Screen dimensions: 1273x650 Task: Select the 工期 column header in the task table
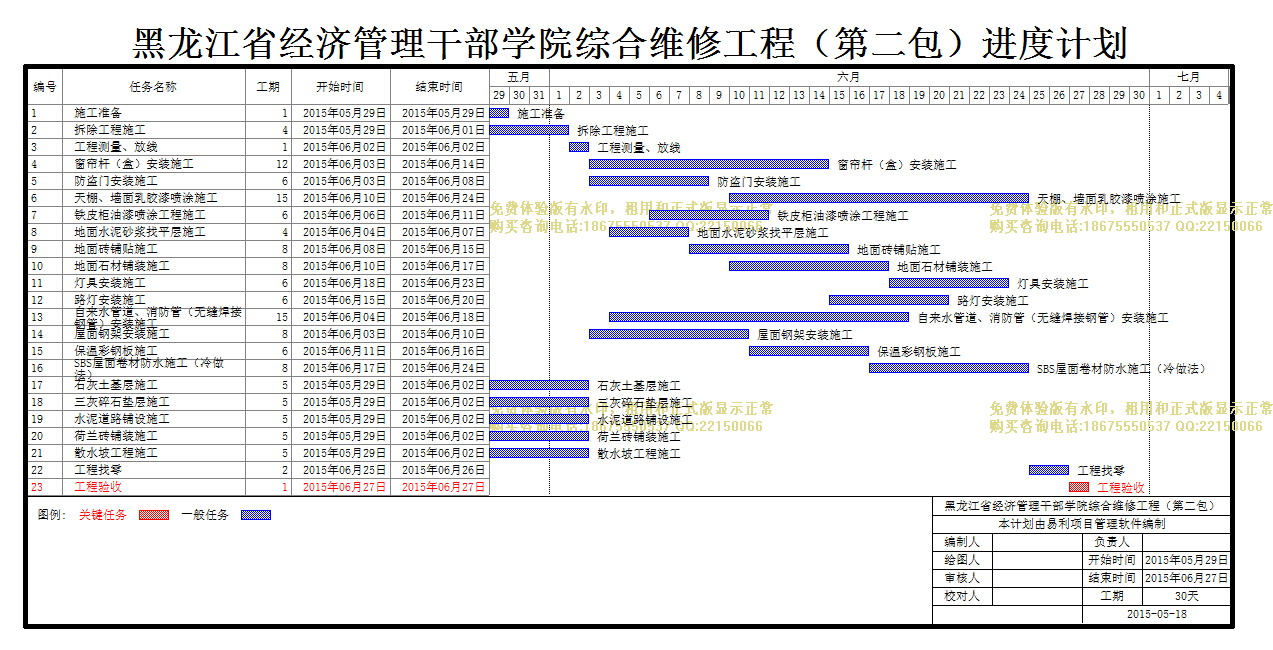point(268,87)
